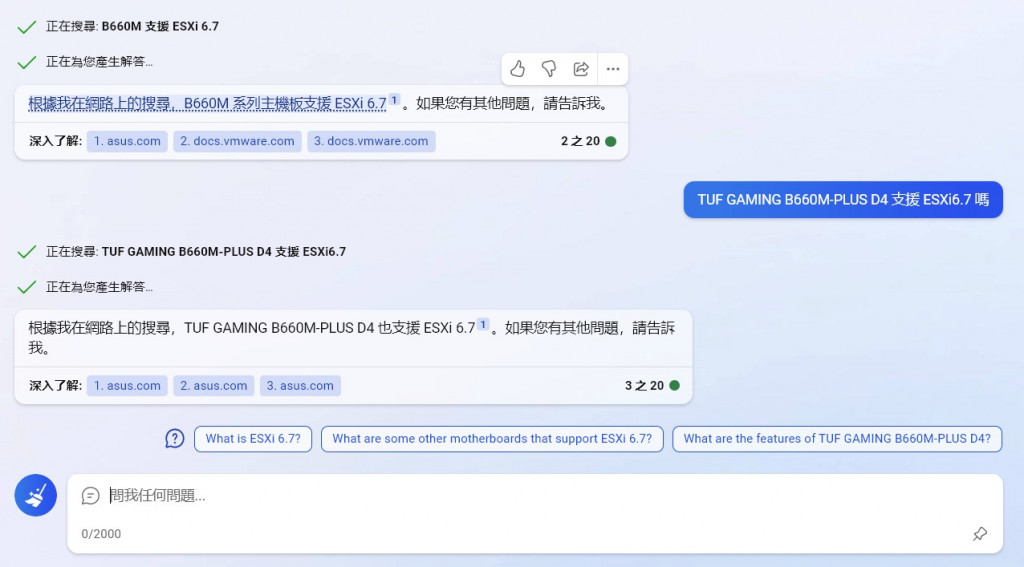1024x567 pixels.
Task: Click the new topic broom button
Action: click(x=35, y=495)
